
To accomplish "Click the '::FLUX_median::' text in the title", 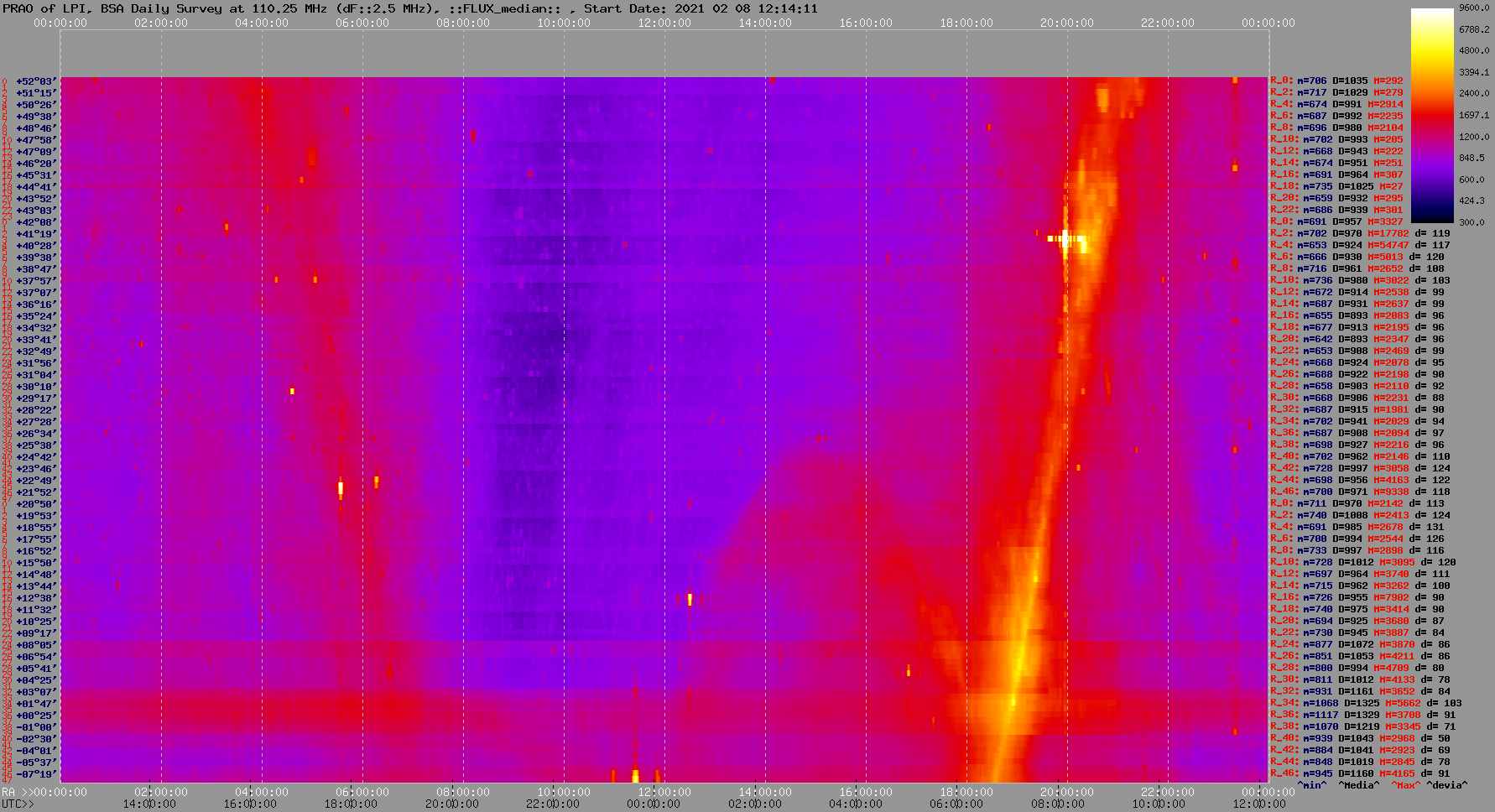I will 504,8.
